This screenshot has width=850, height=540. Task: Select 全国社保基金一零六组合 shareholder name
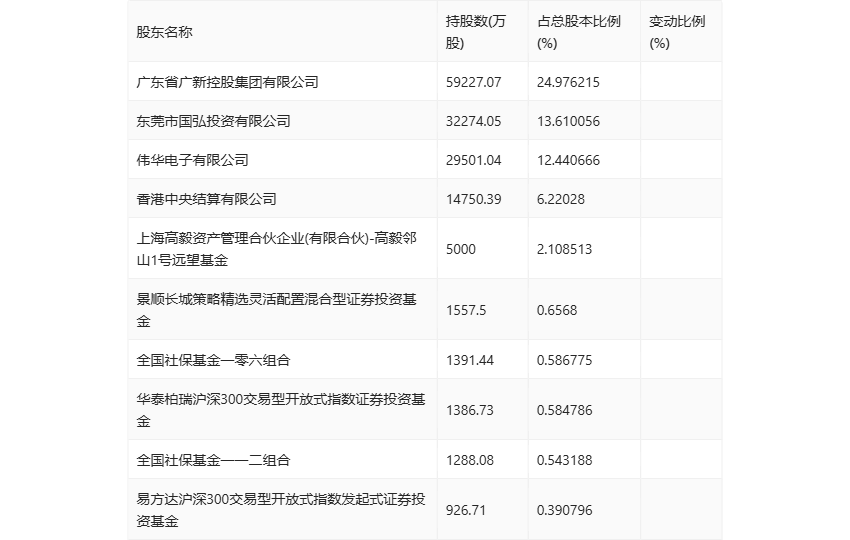[x=213, y=360]
